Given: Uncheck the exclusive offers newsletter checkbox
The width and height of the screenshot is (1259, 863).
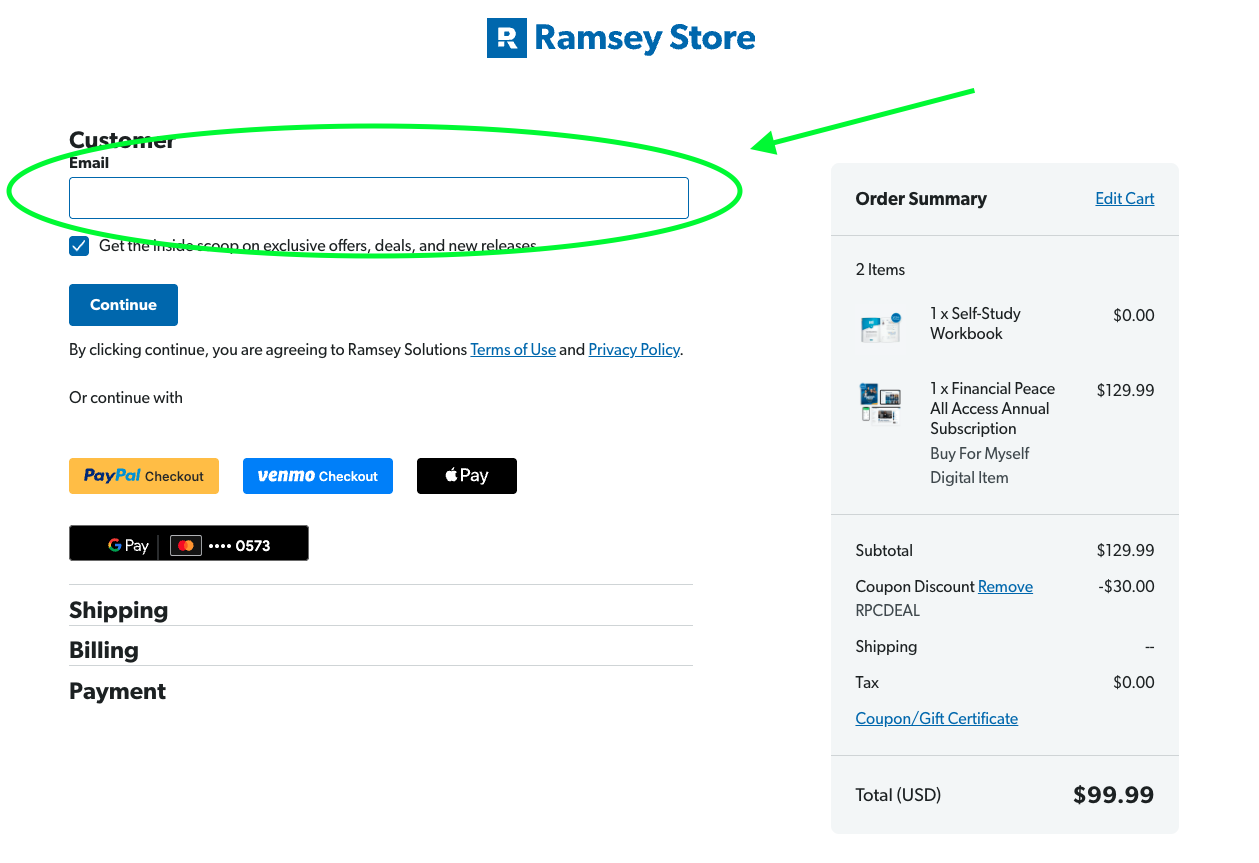Looking at the screenshot, I should coord(79,246).
